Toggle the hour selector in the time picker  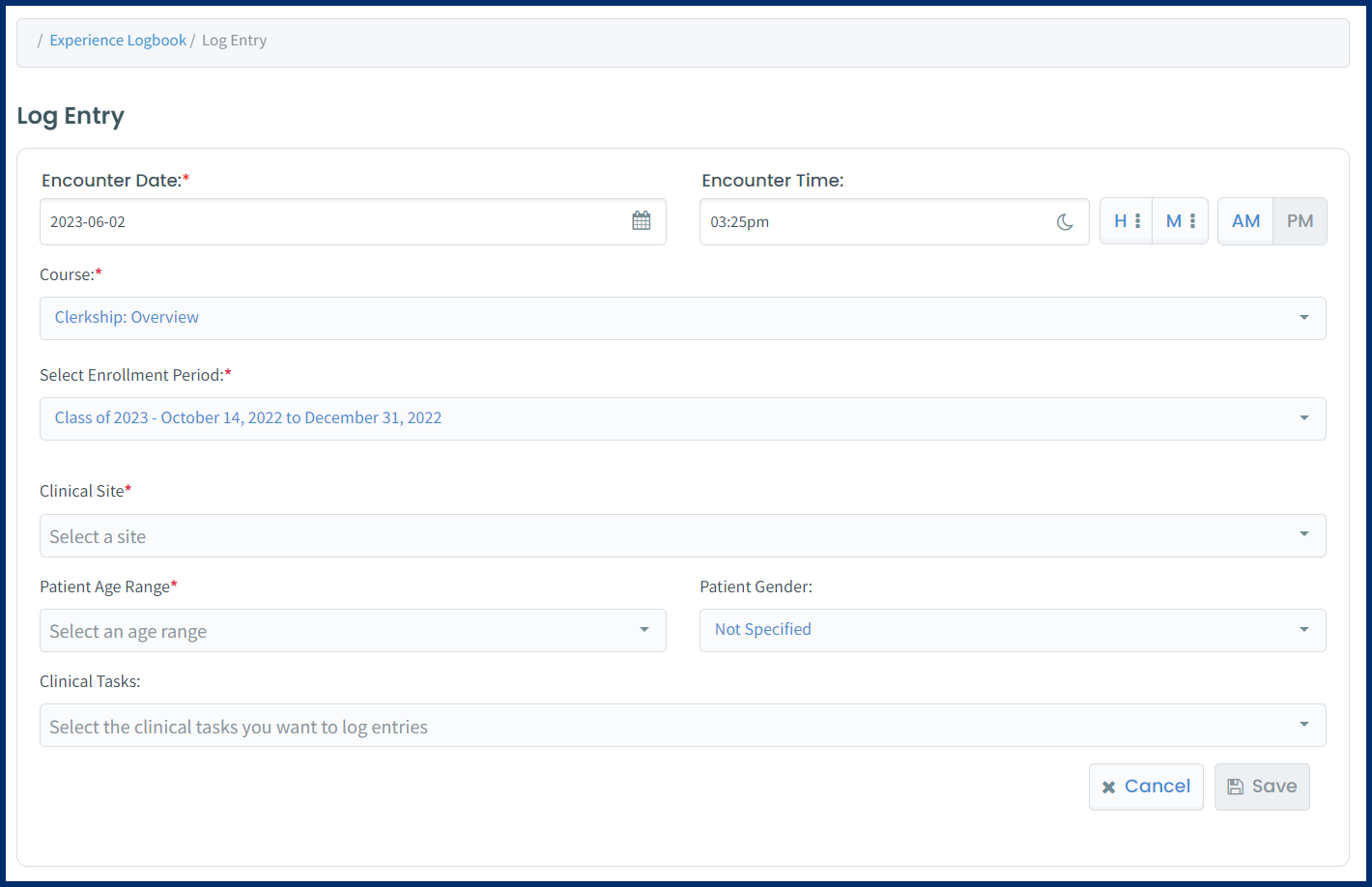point(1126,220)
